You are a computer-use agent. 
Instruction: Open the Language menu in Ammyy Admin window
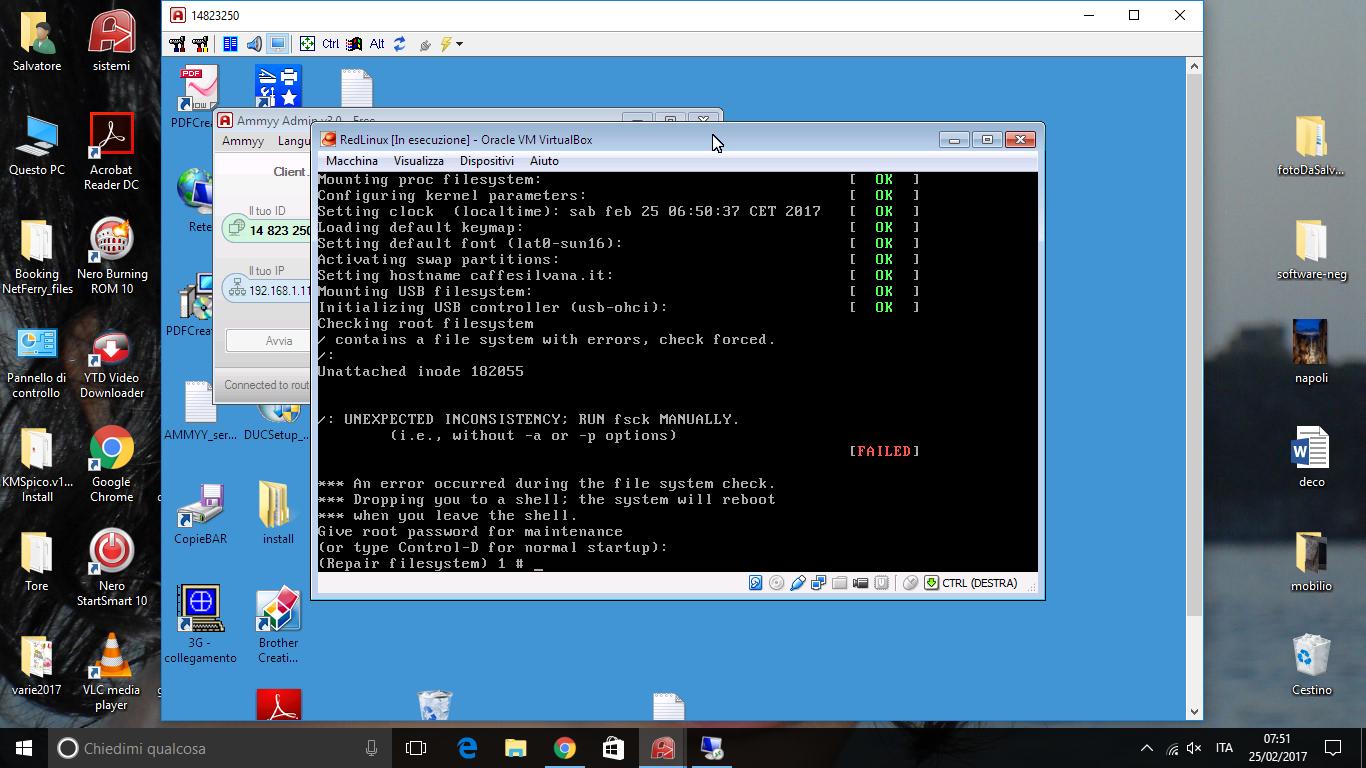tap(294, 141)
